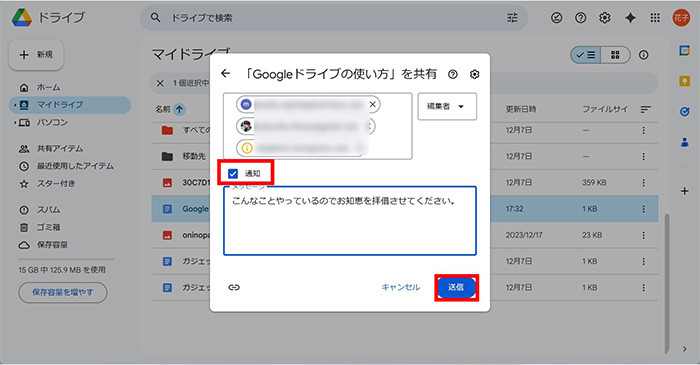
Task: Click the message text field
Action: tap(350, 221)
